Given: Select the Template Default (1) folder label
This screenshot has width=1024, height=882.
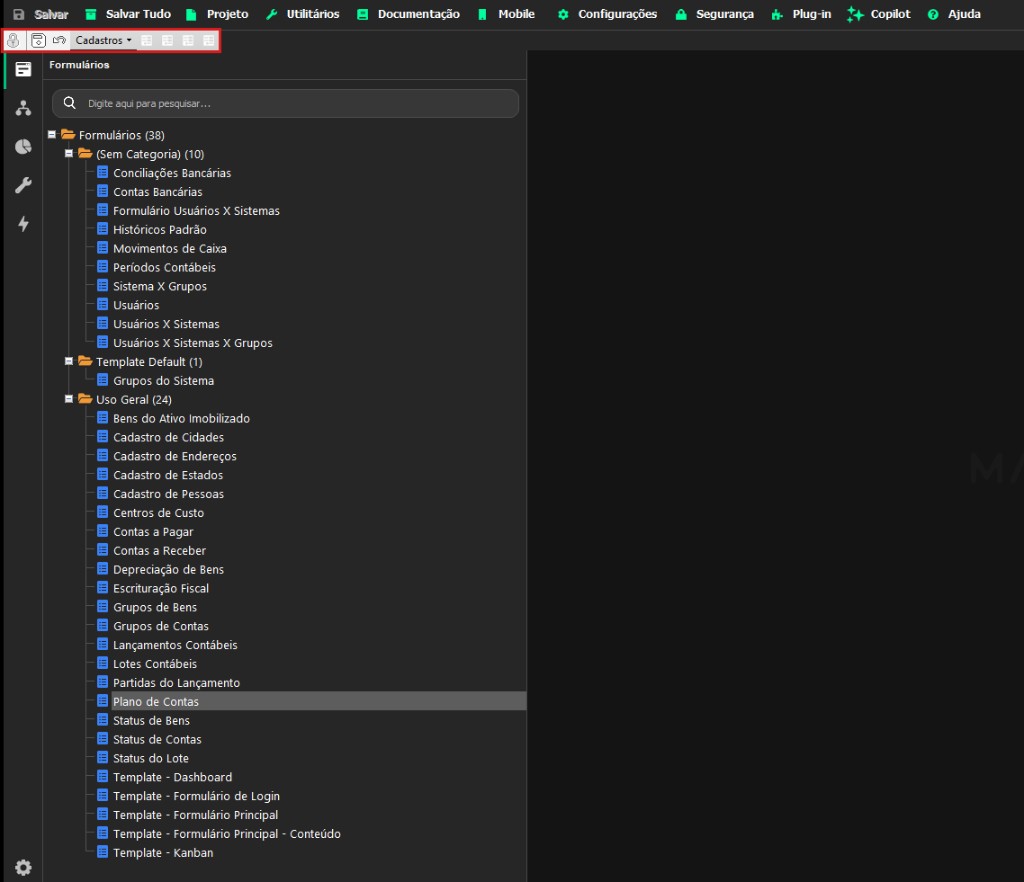Looking at the screenshot, I should (x=149, y=362).
